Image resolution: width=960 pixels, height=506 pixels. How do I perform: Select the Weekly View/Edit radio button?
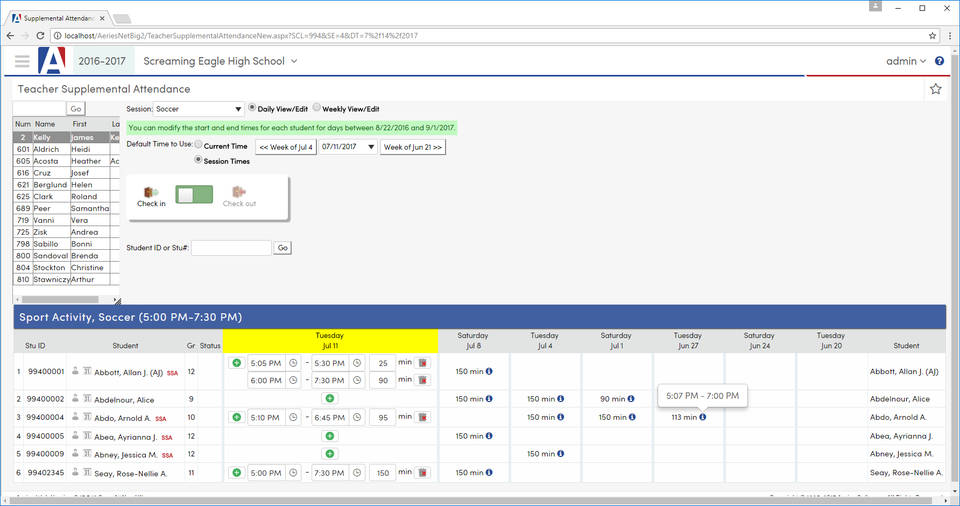(317, 108)
